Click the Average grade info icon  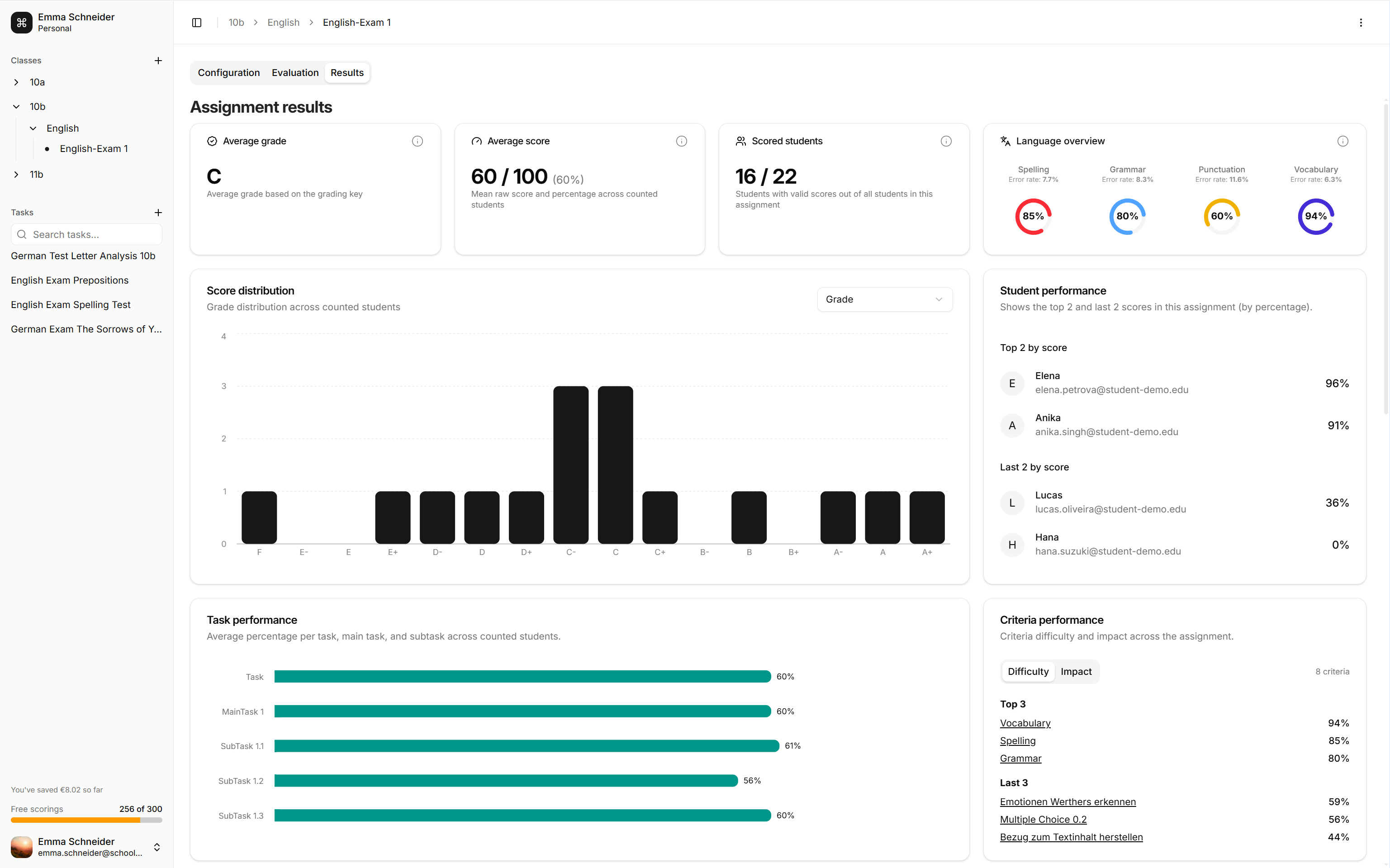417,141
